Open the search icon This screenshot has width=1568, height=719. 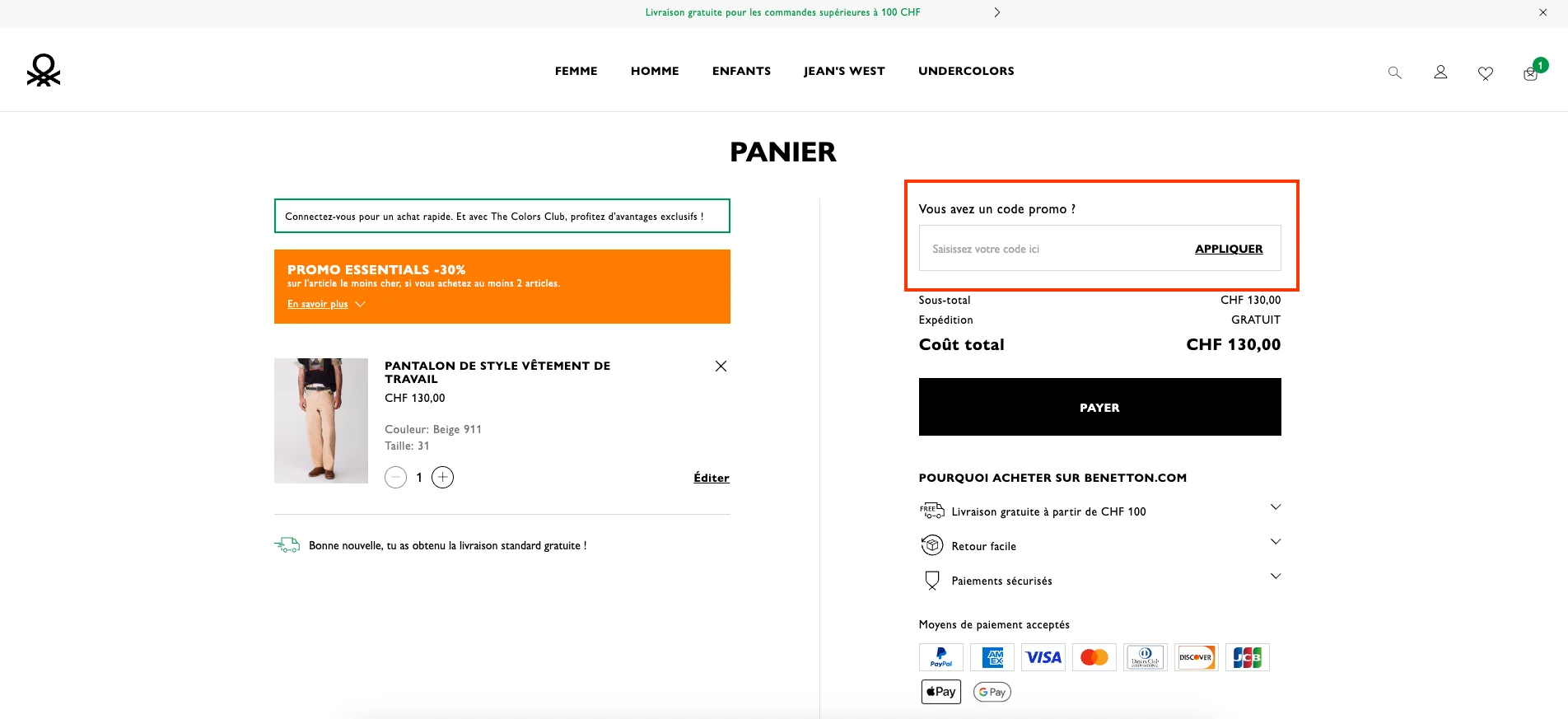[x=1393, y=72]
